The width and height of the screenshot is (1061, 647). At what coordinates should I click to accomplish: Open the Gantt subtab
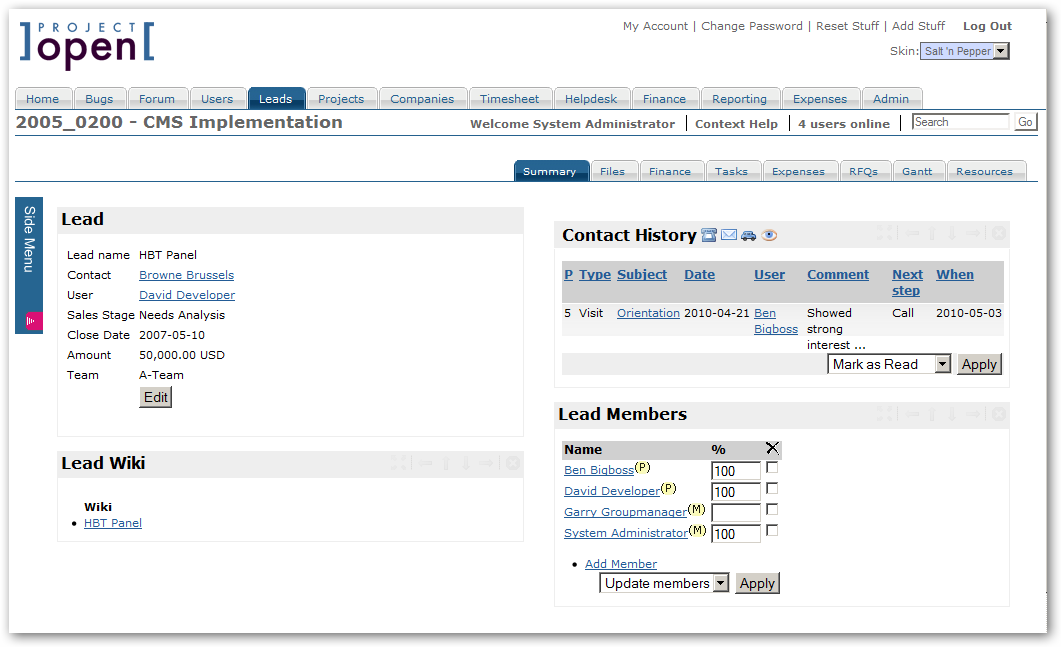pyautogui.click(x=918, y=170)
